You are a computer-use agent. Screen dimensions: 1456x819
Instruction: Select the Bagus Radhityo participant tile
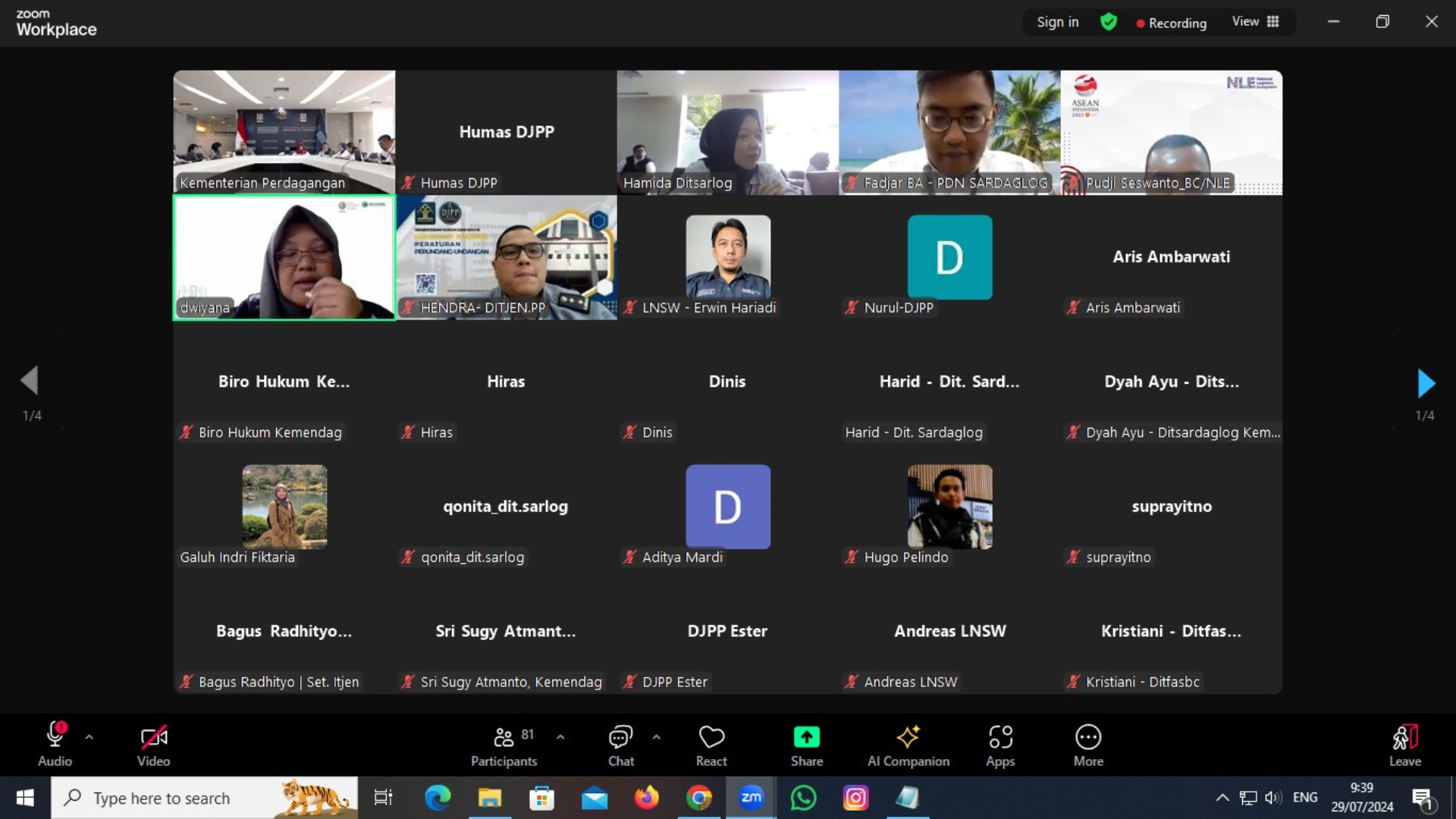[x=284, y=632]
